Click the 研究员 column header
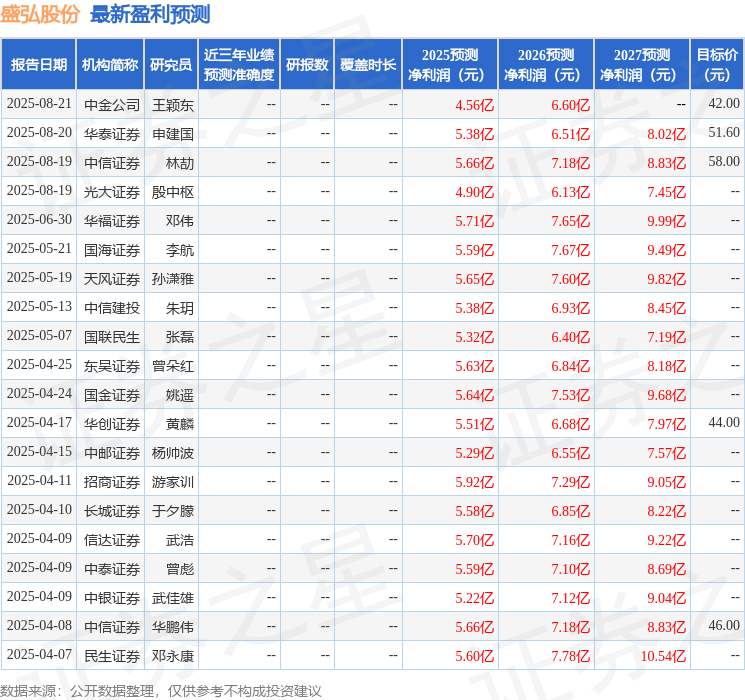745x700 pixels. tap(171, 65)
